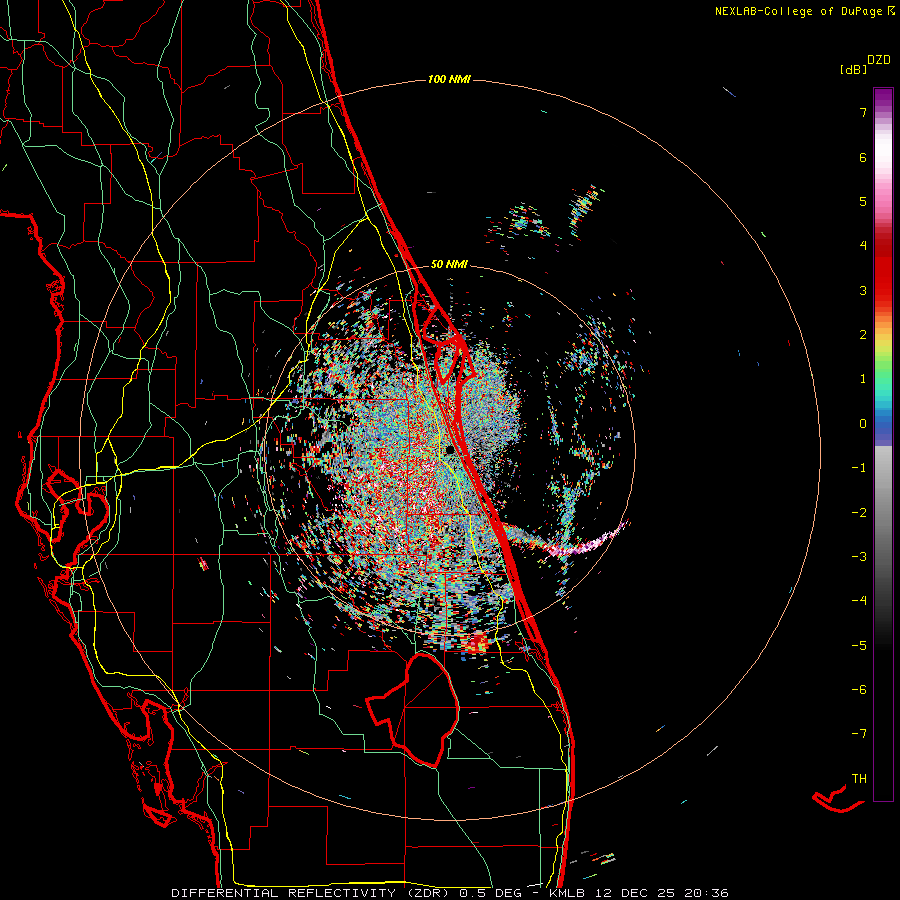Click the 3 value on the color scale

pos(863,290)
